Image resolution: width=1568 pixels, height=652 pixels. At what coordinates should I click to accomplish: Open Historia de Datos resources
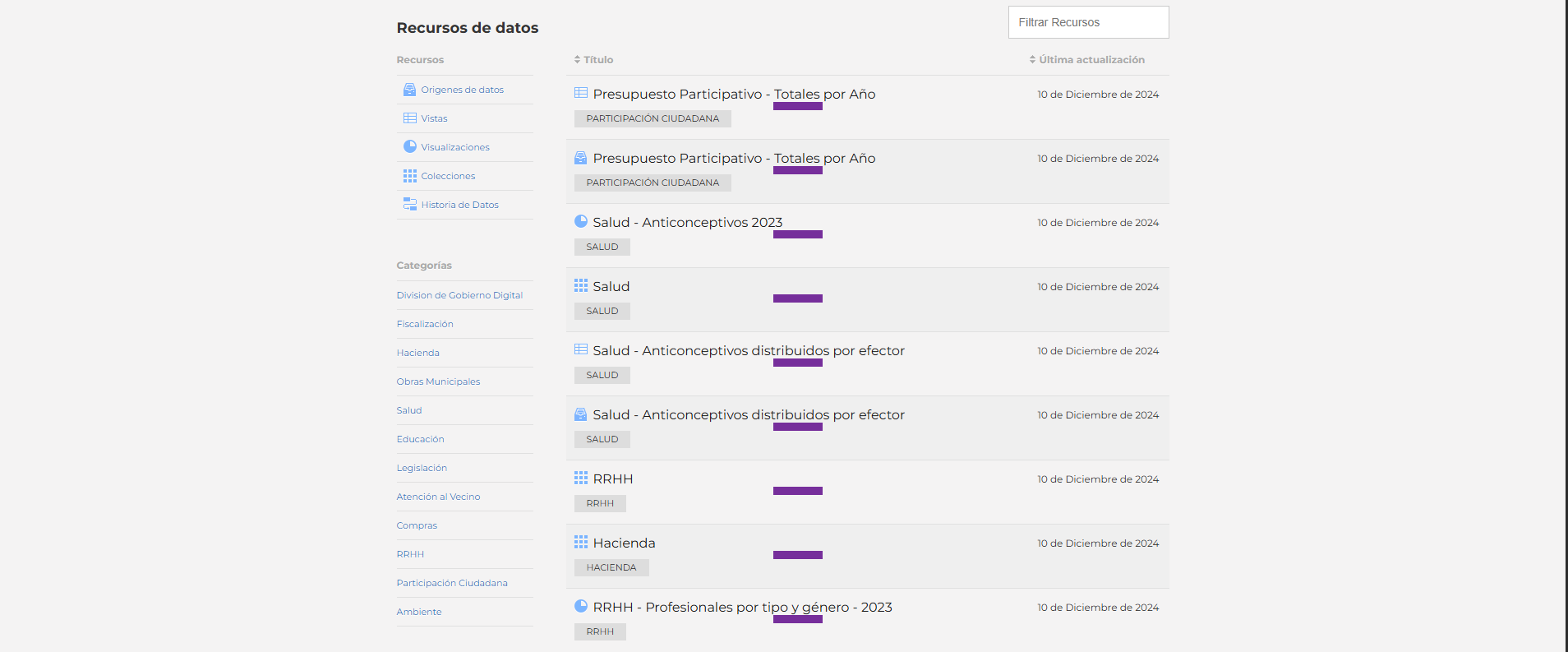(x=460, y=205)
